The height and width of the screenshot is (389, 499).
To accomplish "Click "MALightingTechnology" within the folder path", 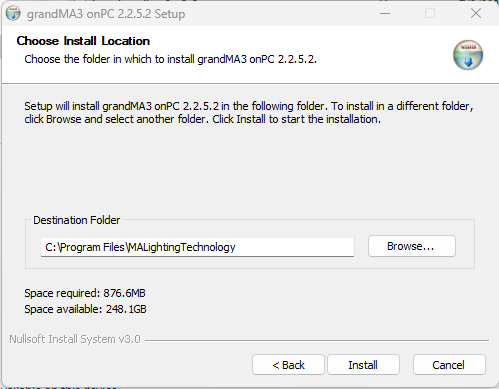I will point(182,247).
